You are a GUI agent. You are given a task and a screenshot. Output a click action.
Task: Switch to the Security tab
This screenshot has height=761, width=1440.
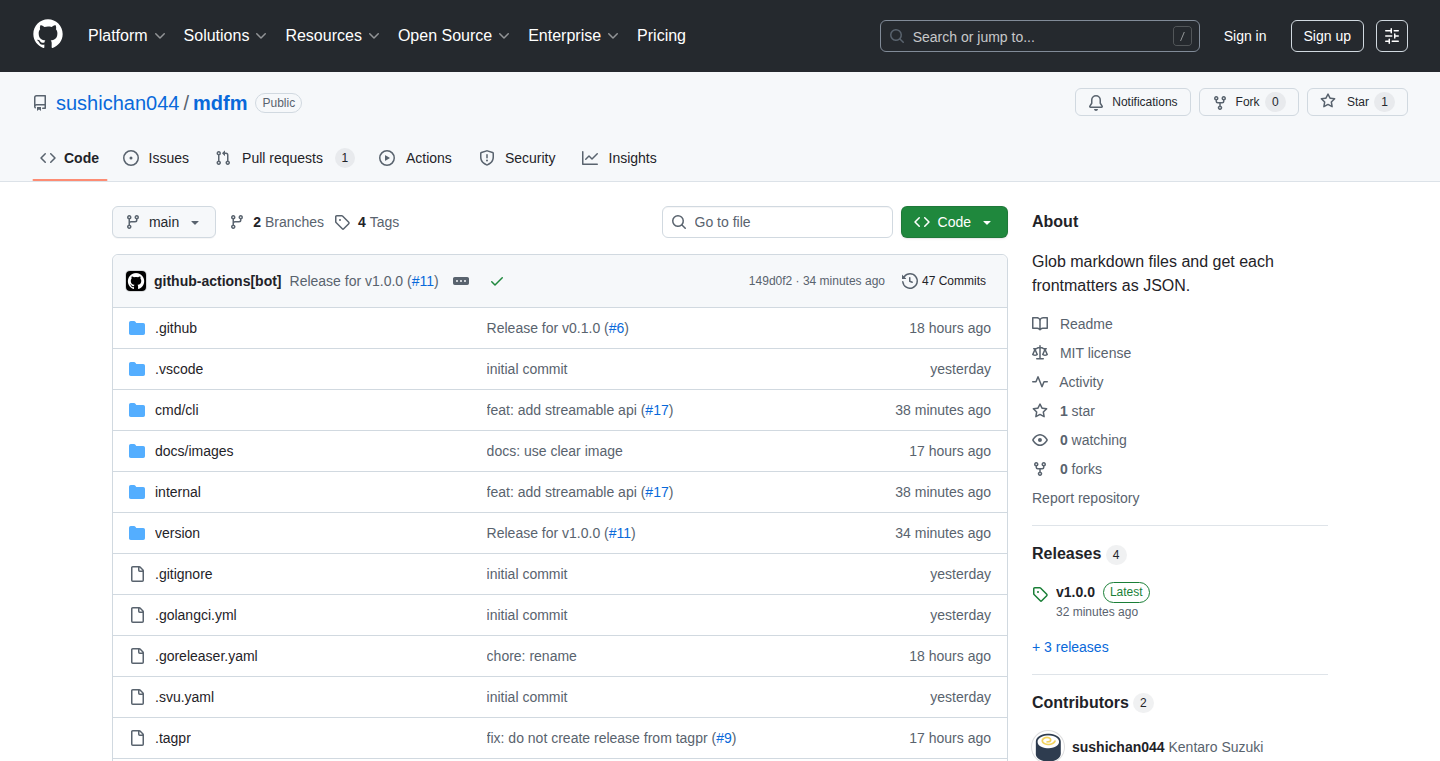[x=517, y=158]
